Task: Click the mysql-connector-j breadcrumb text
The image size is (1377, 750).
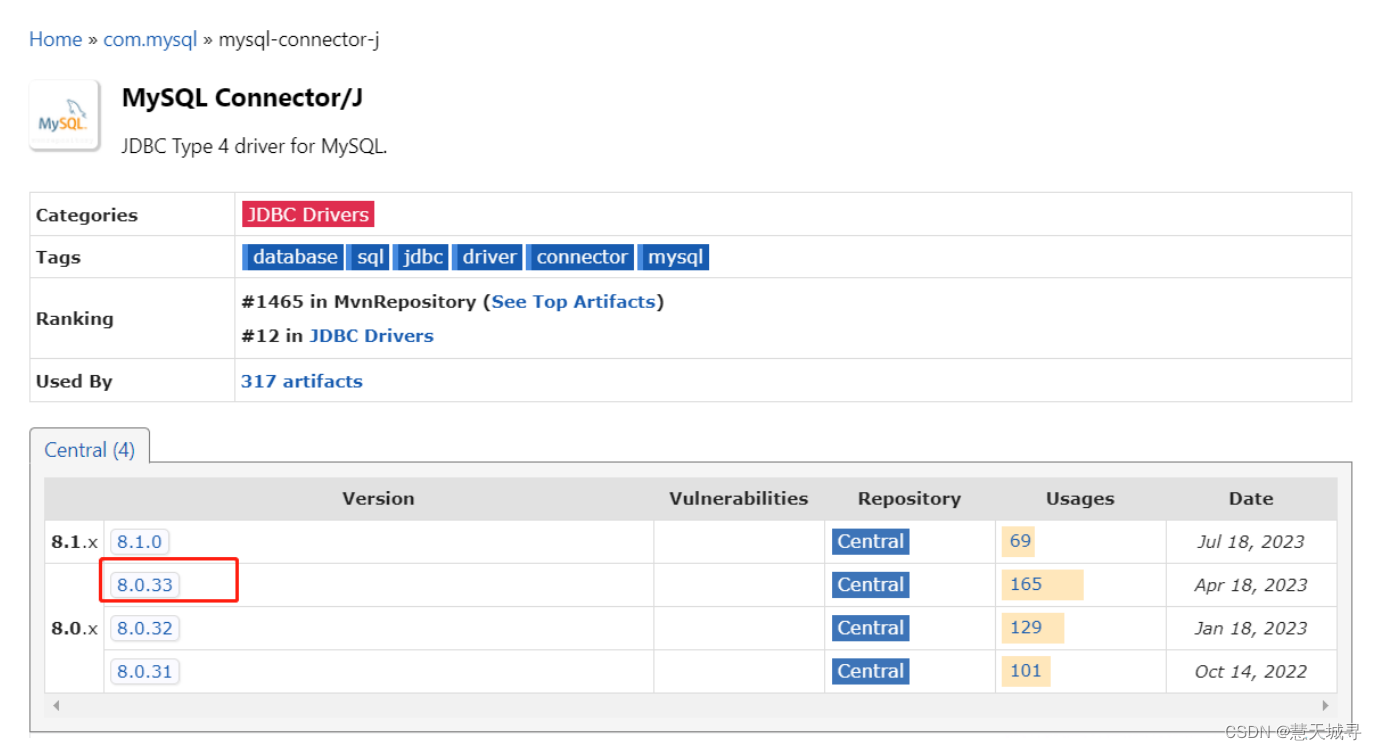Action: pyautogui.click(x=299, y=40)
